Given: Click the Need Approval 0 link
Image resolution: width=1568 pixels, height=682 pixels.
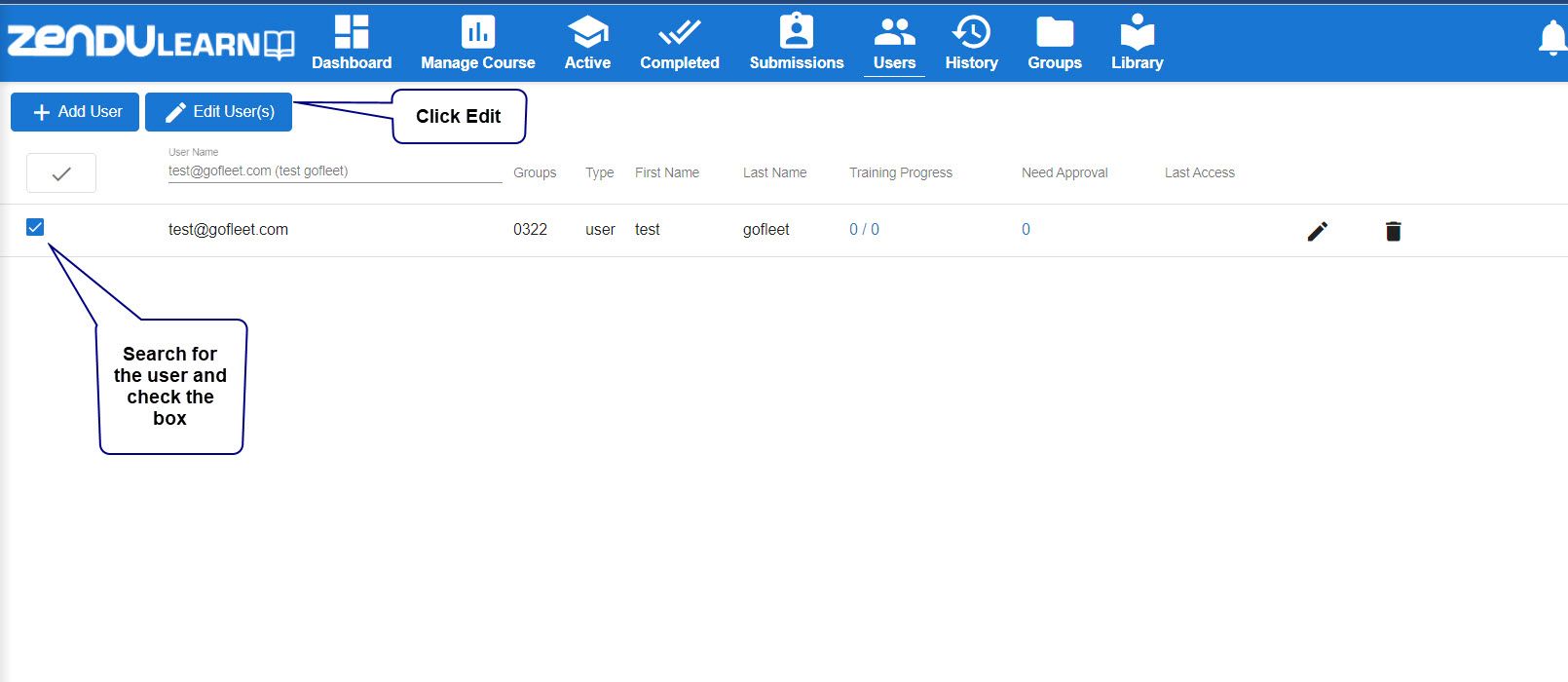Looking at the screenshot, I should click(x=1026, y=230).
